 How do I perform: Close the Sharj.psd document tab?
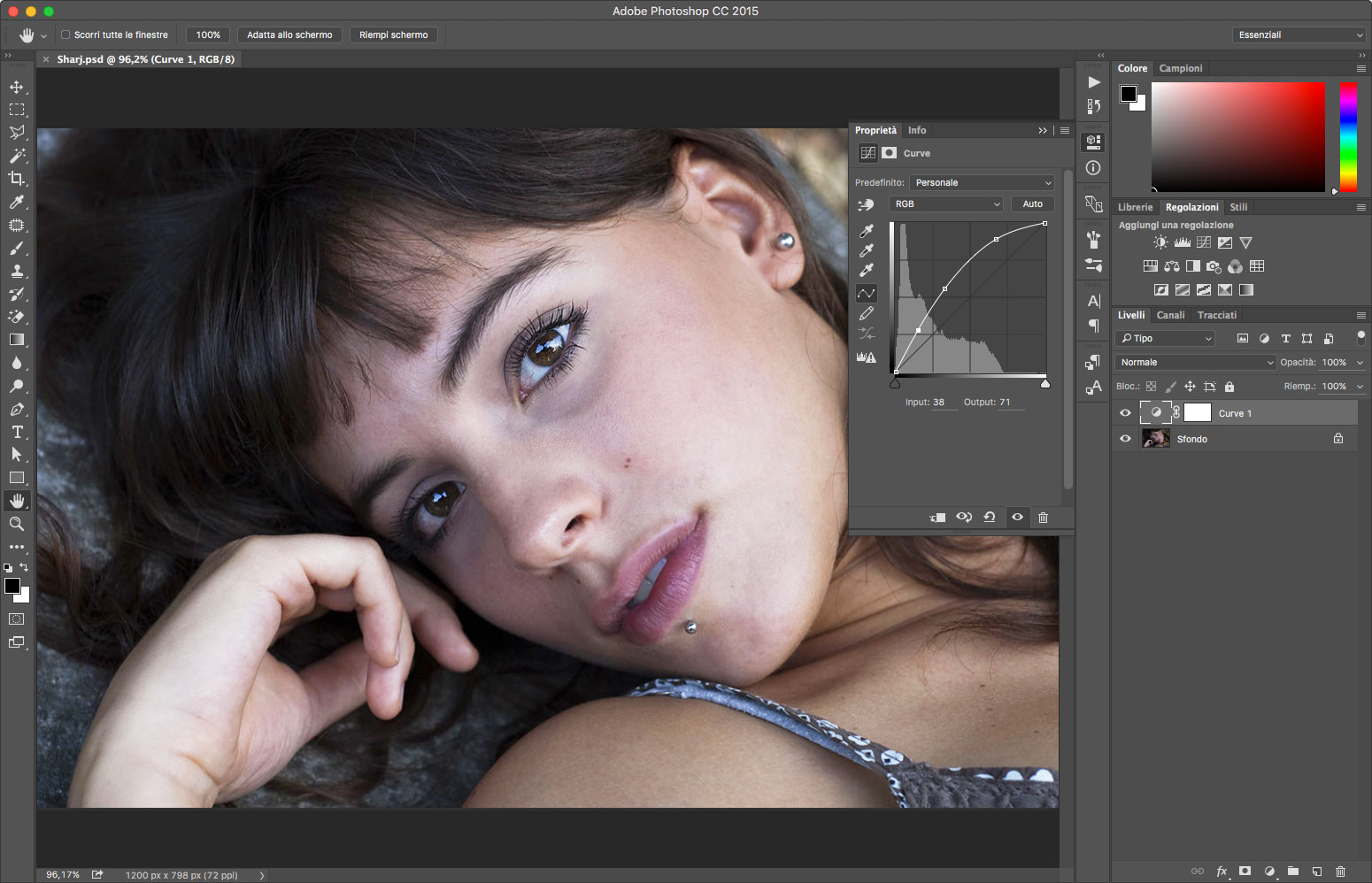click(x=46, y=59)
